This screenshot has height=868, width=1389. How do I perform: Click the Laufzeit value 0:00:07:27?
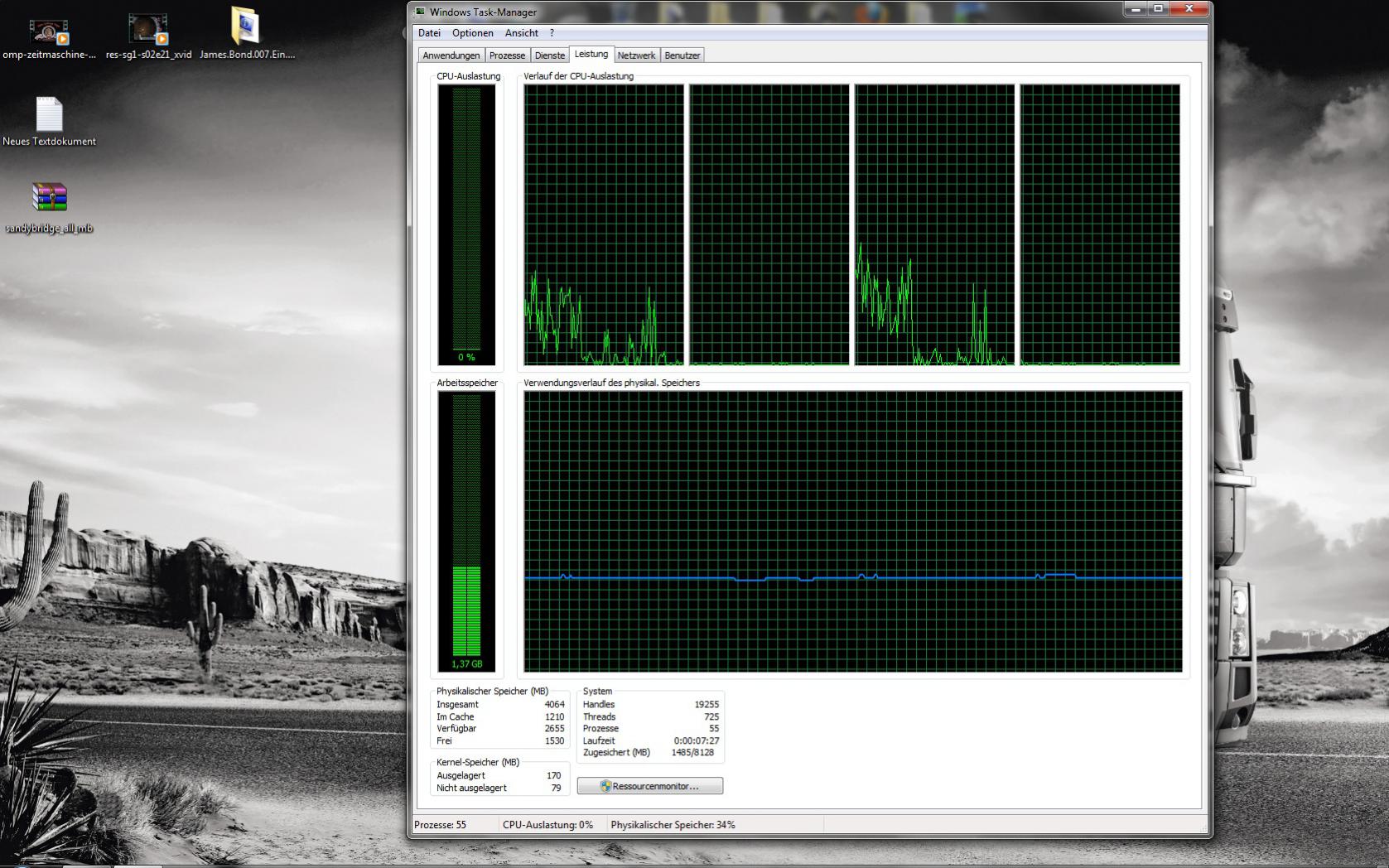(x=697, y=741)
